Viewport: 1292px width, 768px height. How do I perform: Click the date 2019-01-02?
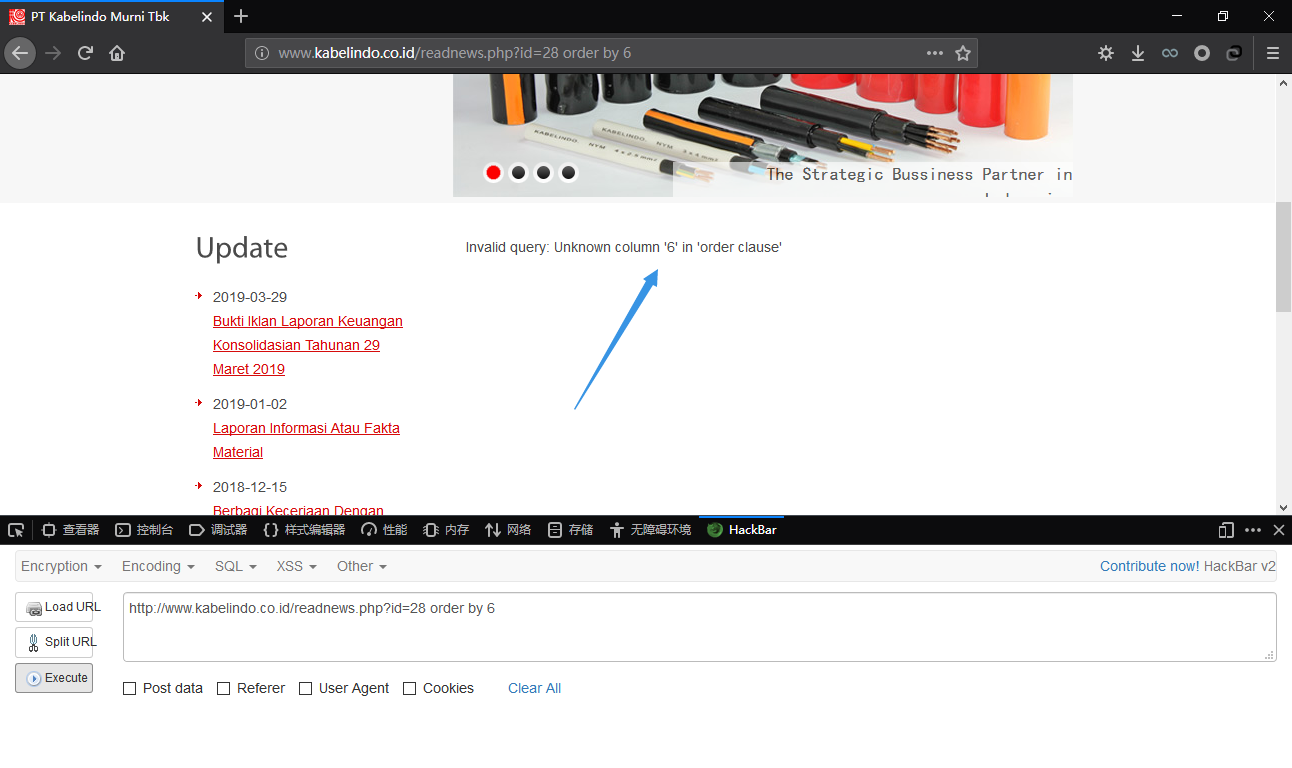coord(250,404)
